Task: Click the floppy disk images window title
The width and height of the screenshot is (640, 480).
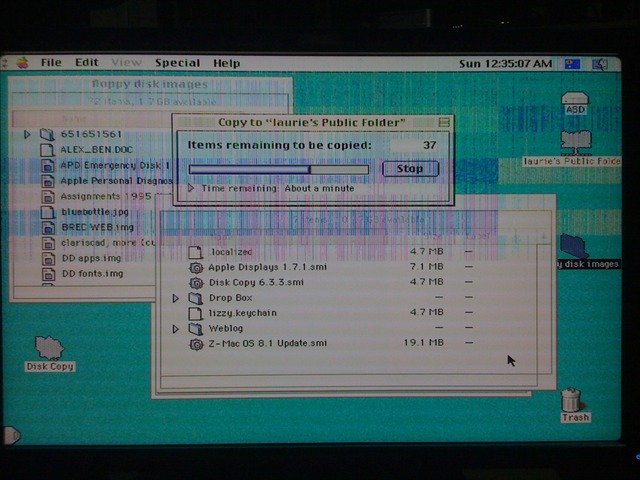Action: coord(150,84)
